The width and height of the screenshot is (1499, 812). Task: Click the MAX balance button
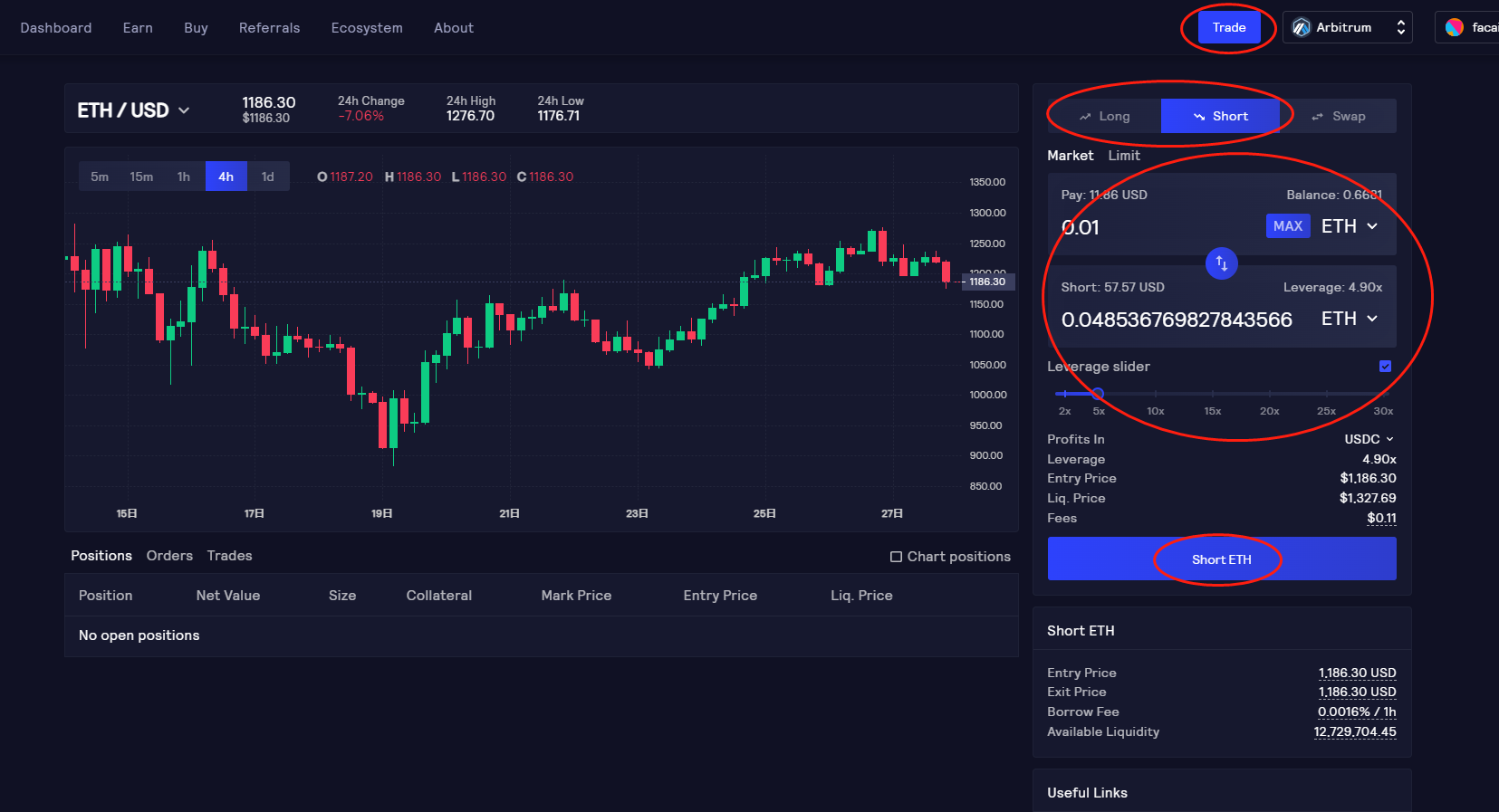(1287, 226)
